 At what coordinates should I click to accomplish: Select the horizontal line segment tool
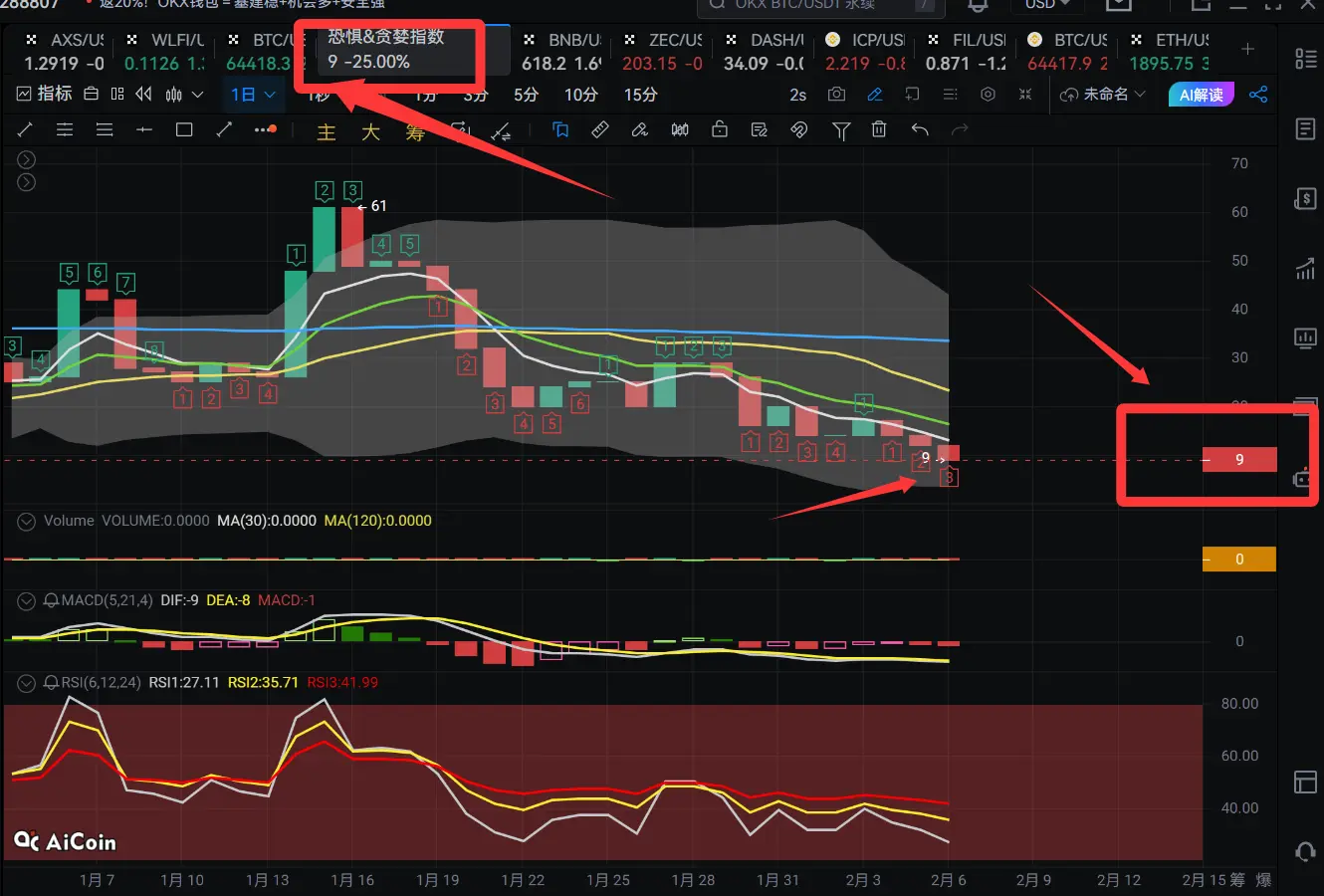click(144, 129)
